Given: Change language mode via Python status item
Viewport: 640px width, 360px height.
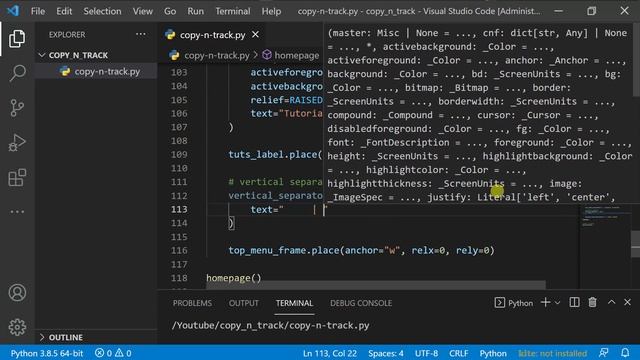Looking at the screenshot, I should [493, 353].
